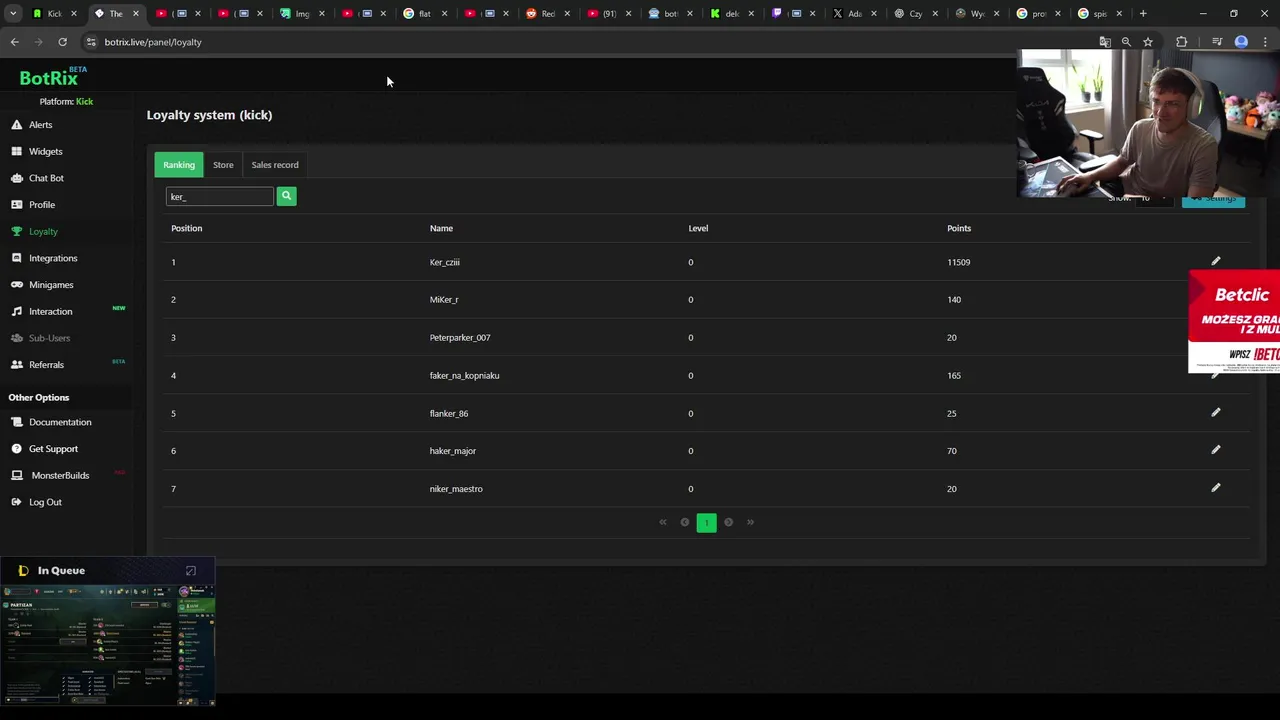Jump to last page with double-right arrow
Viewport: 1280px width, 720px height.
coord(750,522)
